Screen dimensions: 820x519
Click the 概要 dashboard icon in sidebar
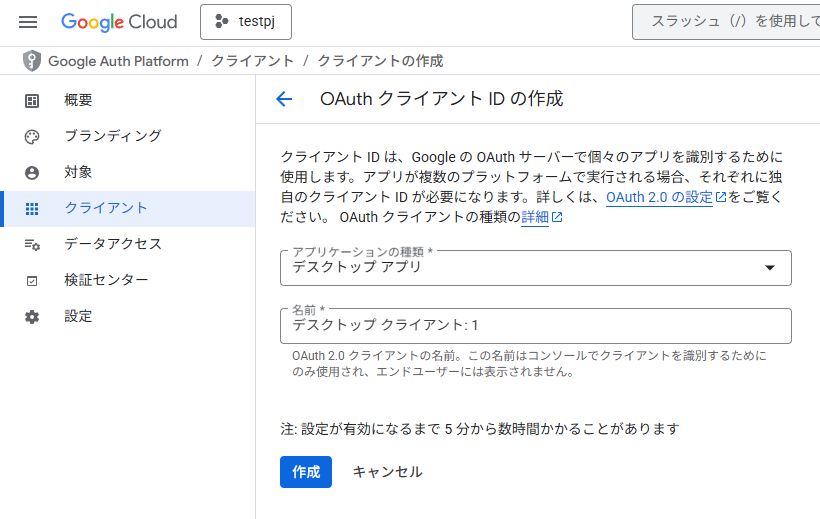pos(32,100)
